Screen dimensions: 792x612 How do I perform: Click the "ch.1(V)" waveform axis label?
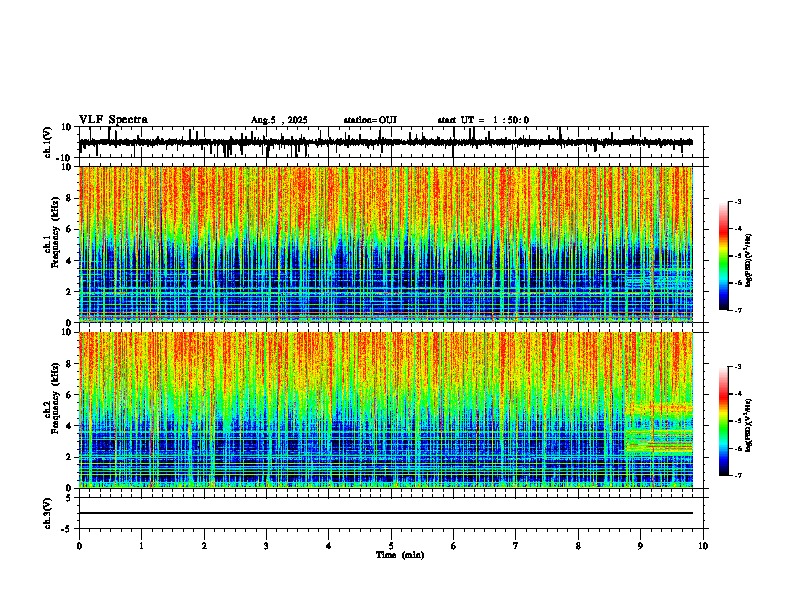pyautogui.click(x=48, y=142)
